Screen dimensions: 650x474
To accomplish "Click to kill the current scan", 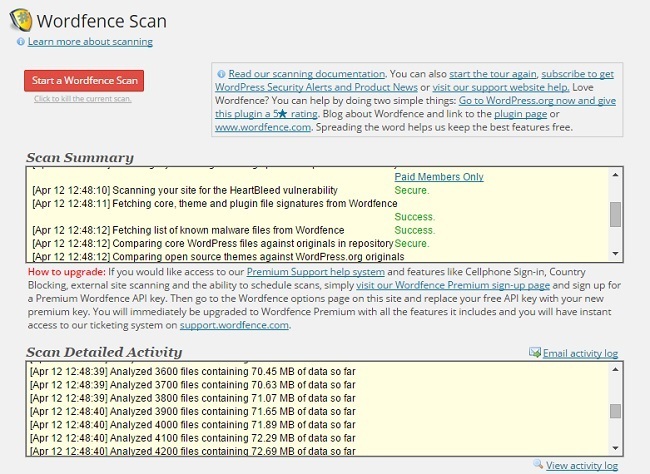I will point(83,99).
